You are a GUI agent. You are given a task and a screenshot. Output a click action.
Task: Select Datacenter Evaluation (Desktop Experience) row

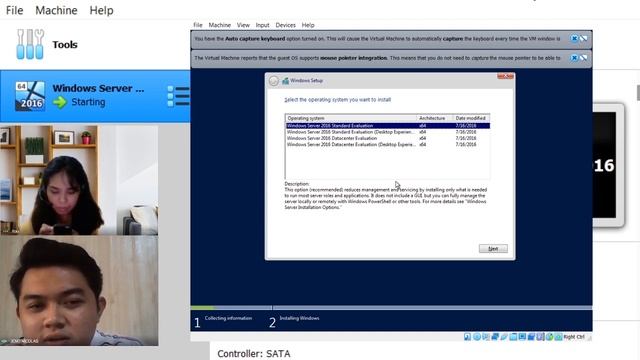tap(387, 144)
